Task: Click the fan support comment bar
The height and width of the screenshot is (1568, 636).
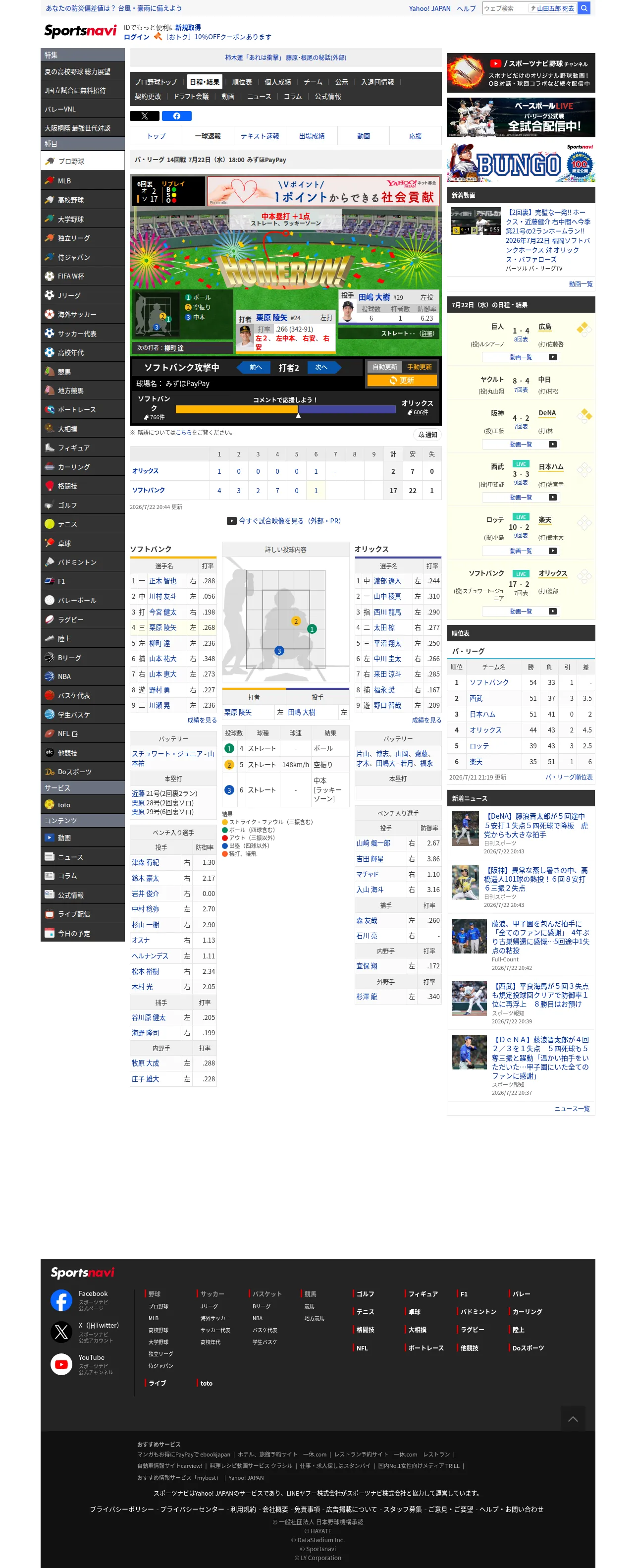Action: [285, 410]
